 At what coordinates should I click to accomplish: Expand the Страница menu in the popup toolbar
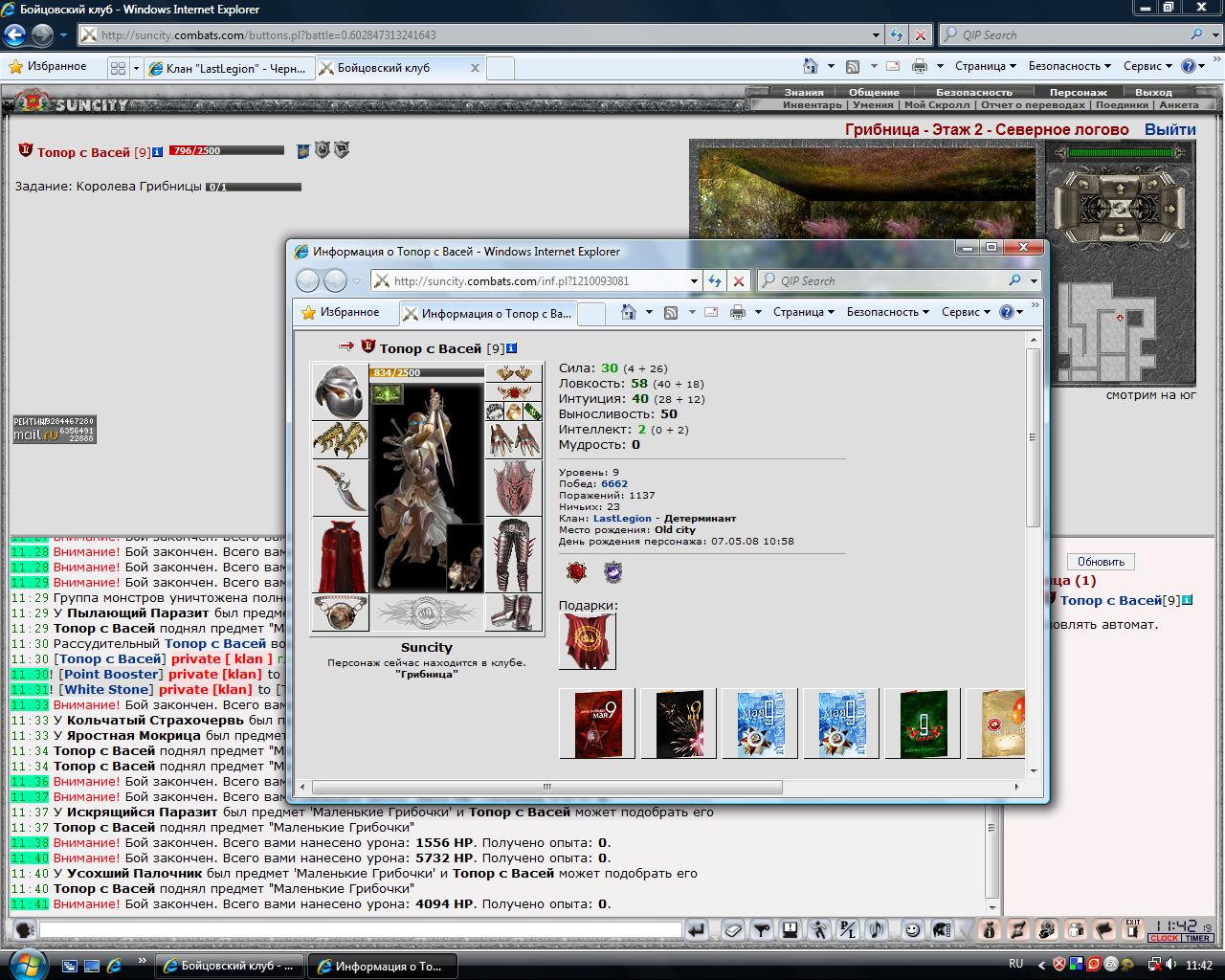coord(804,312)
